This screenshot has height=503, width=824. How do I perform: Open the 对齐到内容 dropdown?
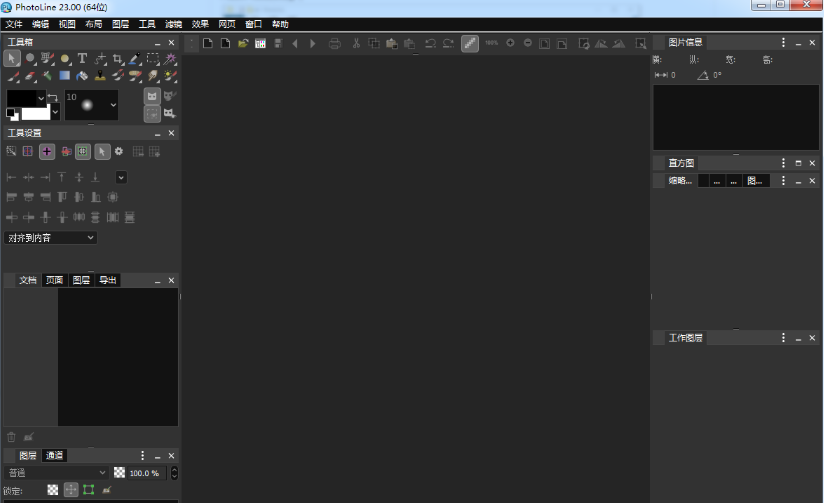(51, 238)
